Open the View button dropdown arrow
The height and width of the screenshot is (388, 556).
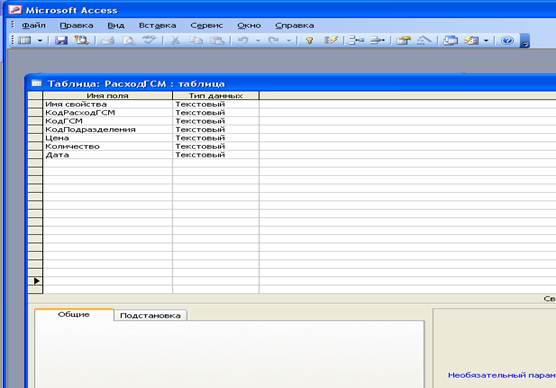coord(40,40)
